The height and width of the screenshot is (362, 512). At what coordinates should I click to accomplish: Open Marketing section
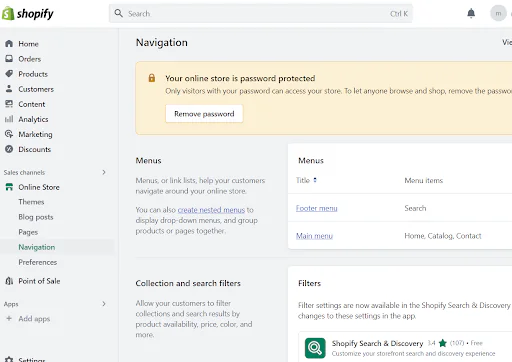pos(35,134)
